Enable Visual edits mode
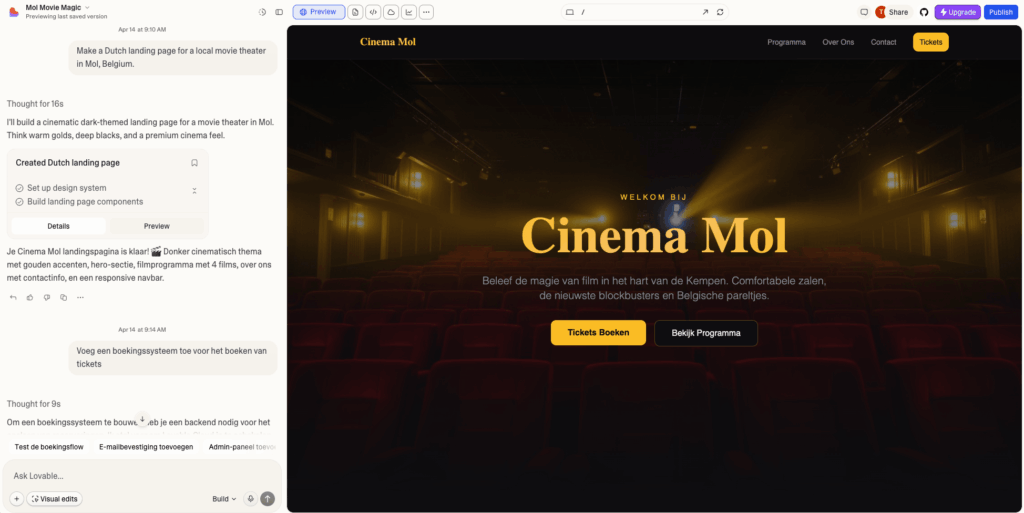The height and width of the screenshot is (513, 1024). point(54,499)
